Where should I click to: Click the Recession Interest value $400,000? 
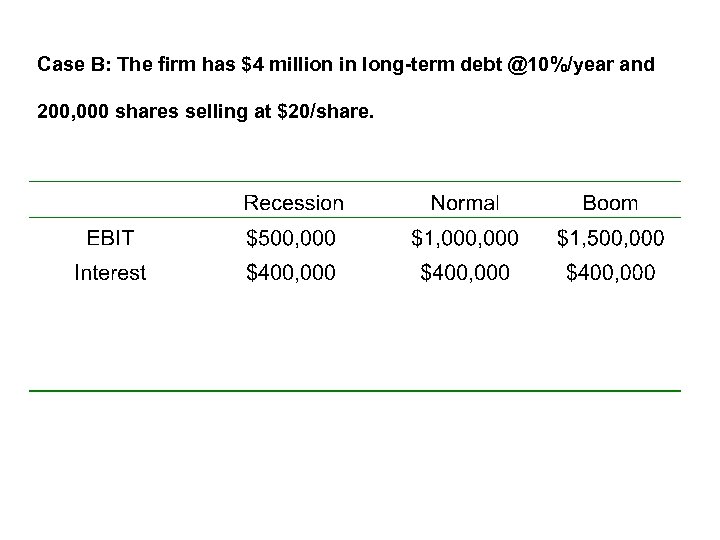coord(292,272)
